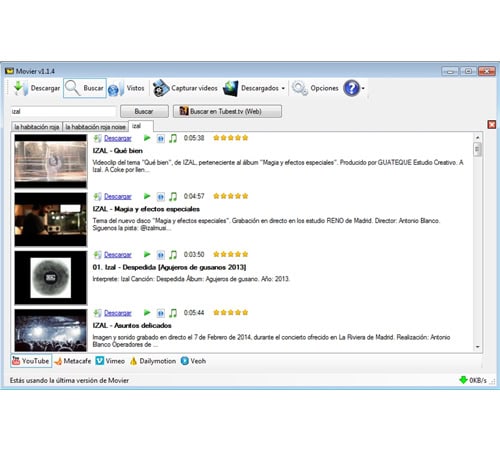Click Descargar link for 01. Izal - Despedida
This screenshot has width=500, height=450.
pyautogui.click(x=118, y=255)
